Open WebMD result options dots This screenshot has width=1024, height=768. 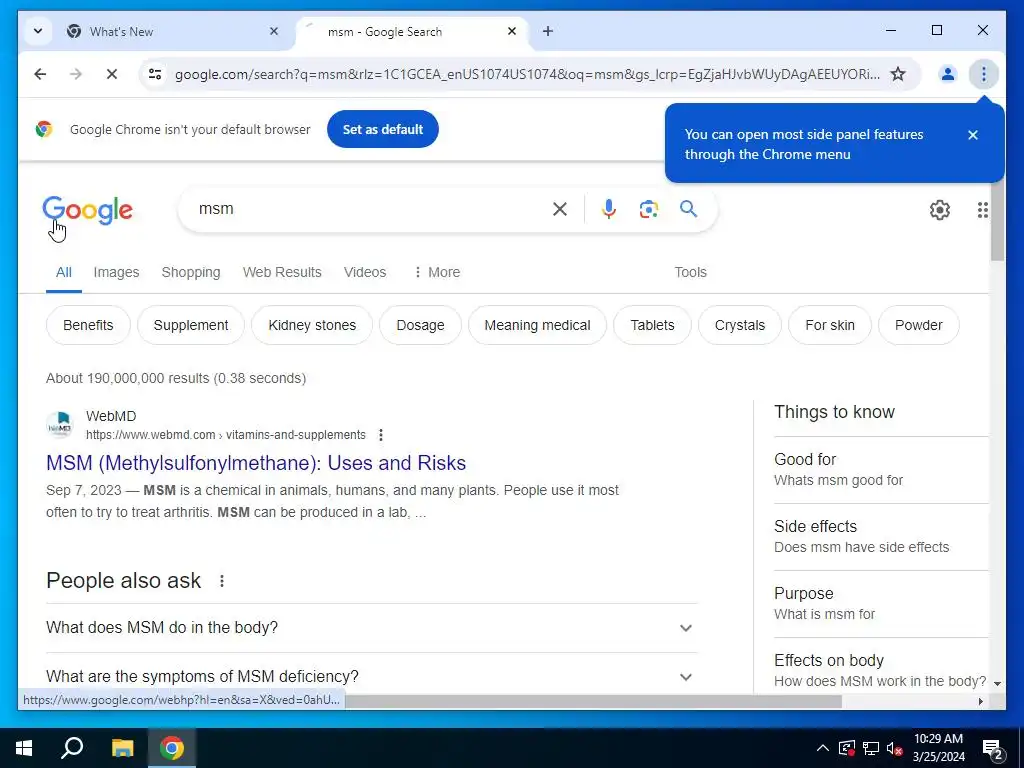click(x=381, y=435)
